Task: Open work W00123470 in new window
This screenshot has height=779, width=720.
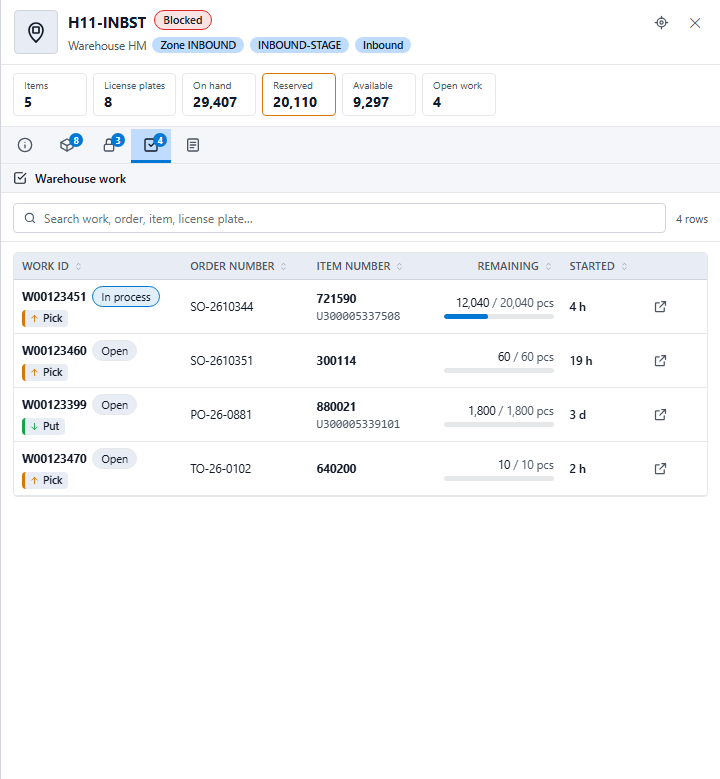Action: pyautogui.click(x=660, y=468)
